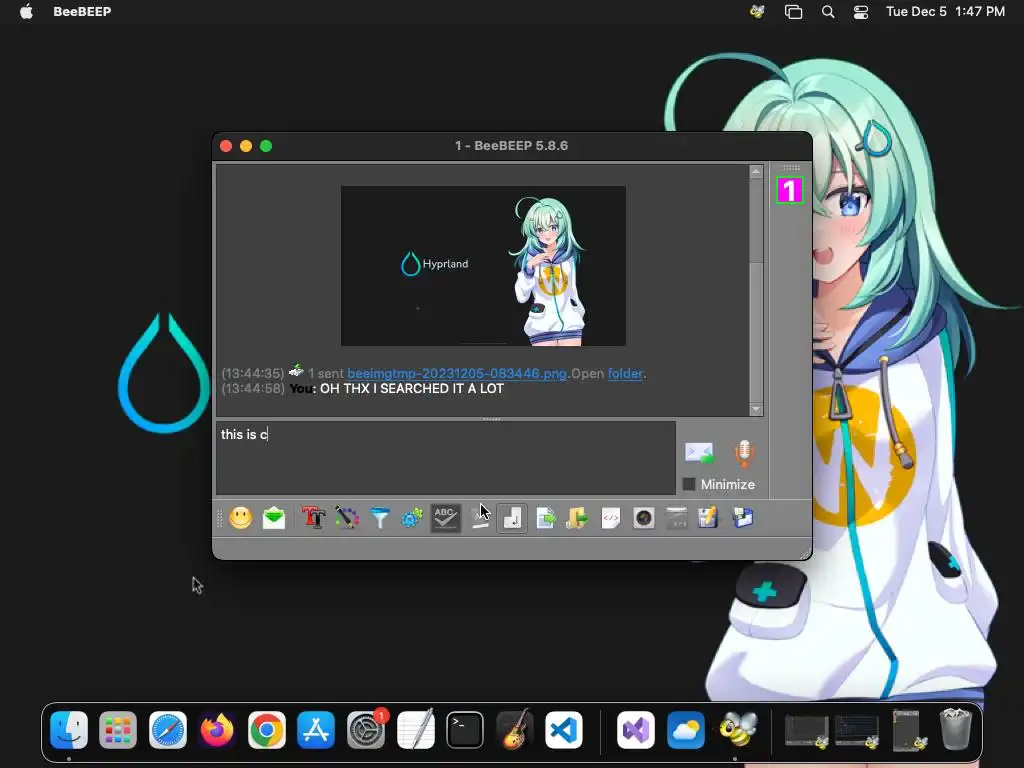The height and width of the screenshot is (768, 1024).
Task: Open Terminal from the Dock
Action: [x=465, y=729]
